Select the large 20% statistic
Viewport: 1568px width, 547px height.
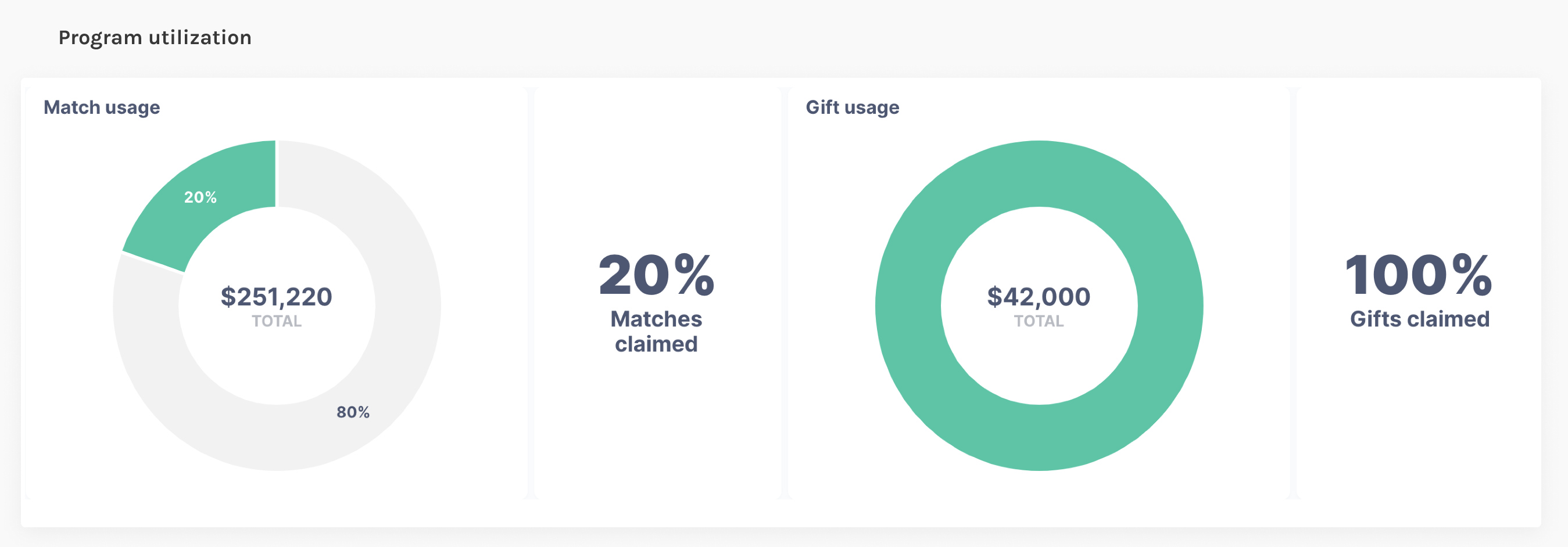(x=656, y=275)
